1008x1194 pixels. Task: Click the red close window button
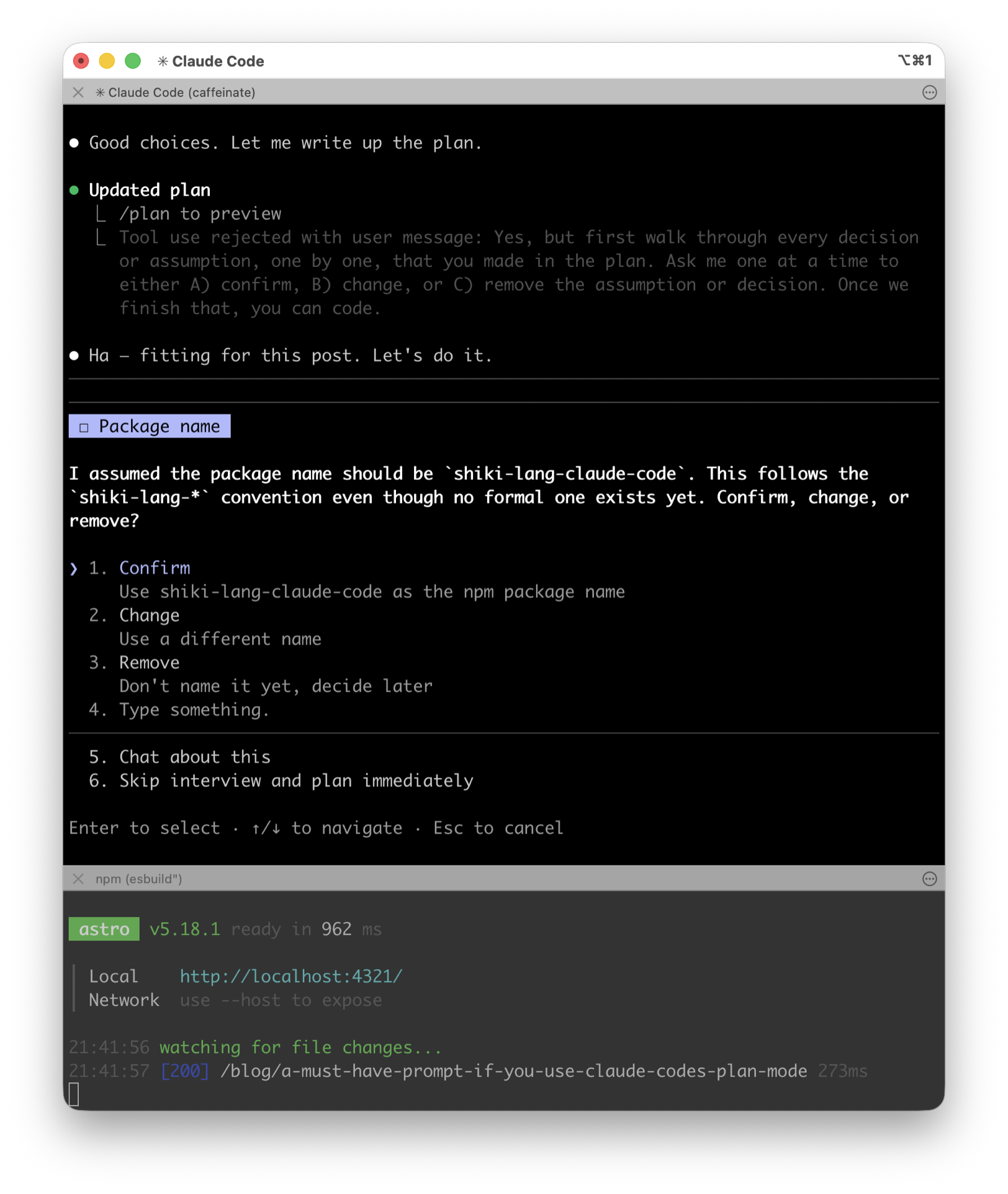[81, 61]
